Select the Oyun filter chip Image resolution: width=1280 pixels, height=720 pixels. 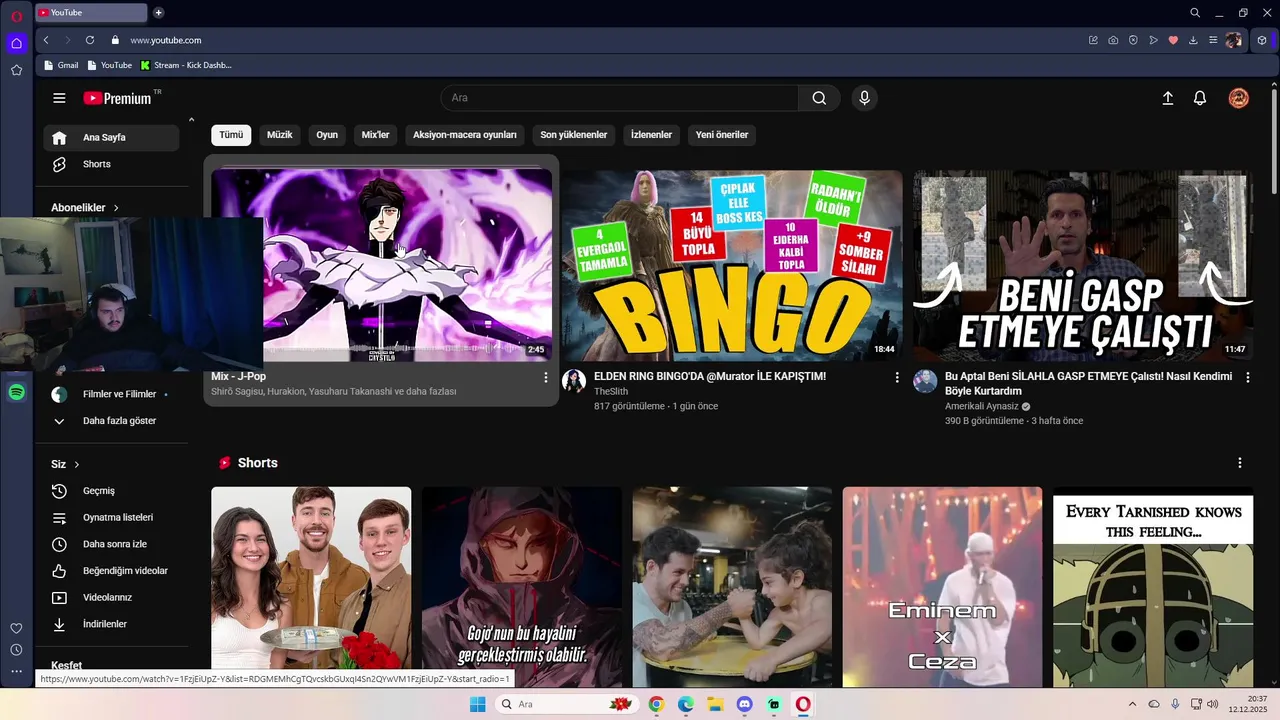tap(327, 135)
